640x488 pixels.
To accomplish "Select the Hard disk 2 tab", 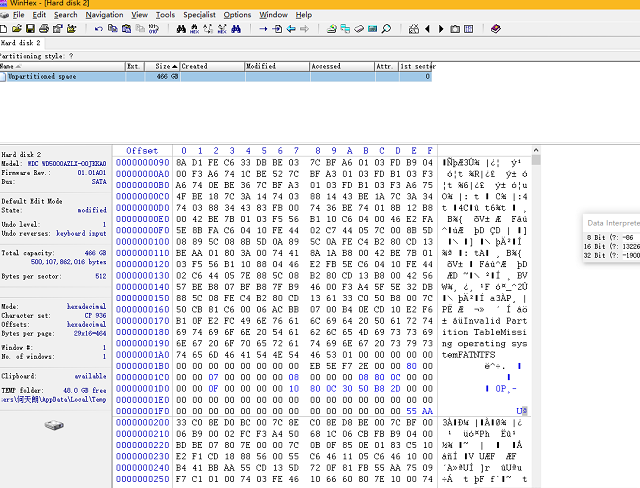I will (x=20, y=43).
